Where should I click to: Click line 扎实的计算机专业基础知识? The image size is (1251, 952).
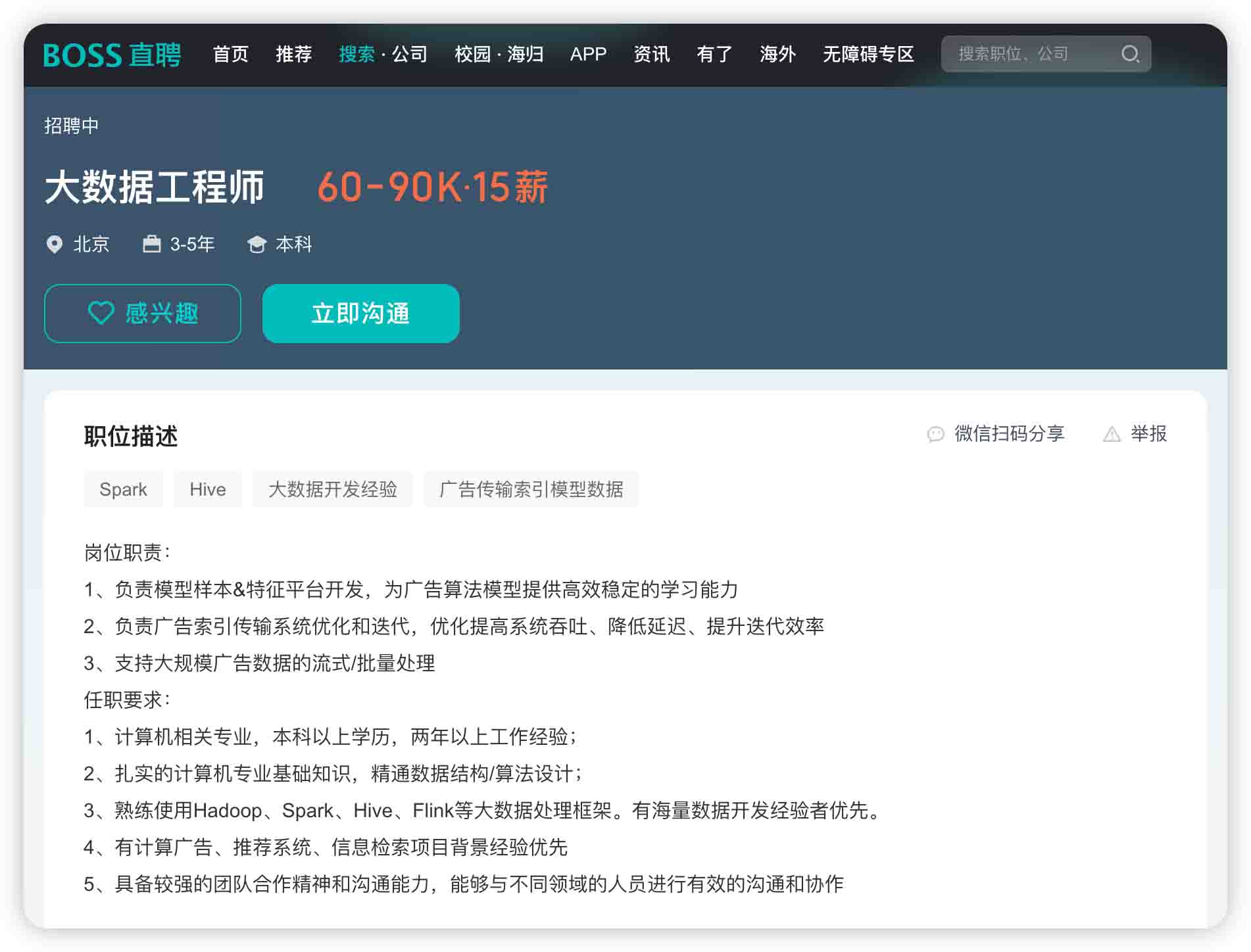[x=333, y=773]
